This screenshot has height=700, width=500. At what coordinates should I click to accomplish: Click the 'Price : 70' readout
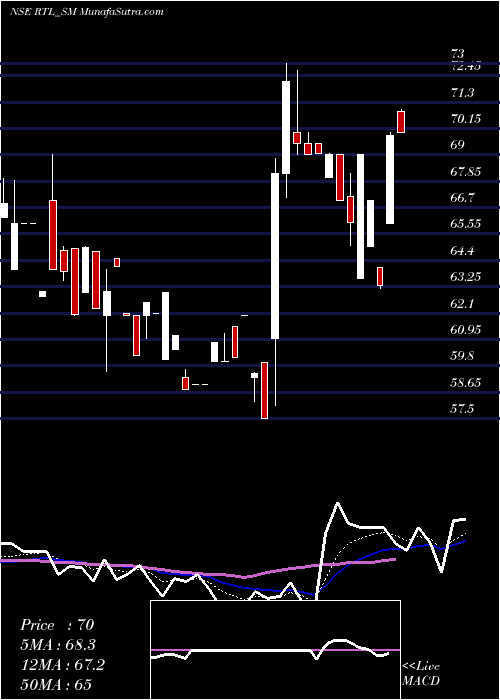[x=57, y=625]
